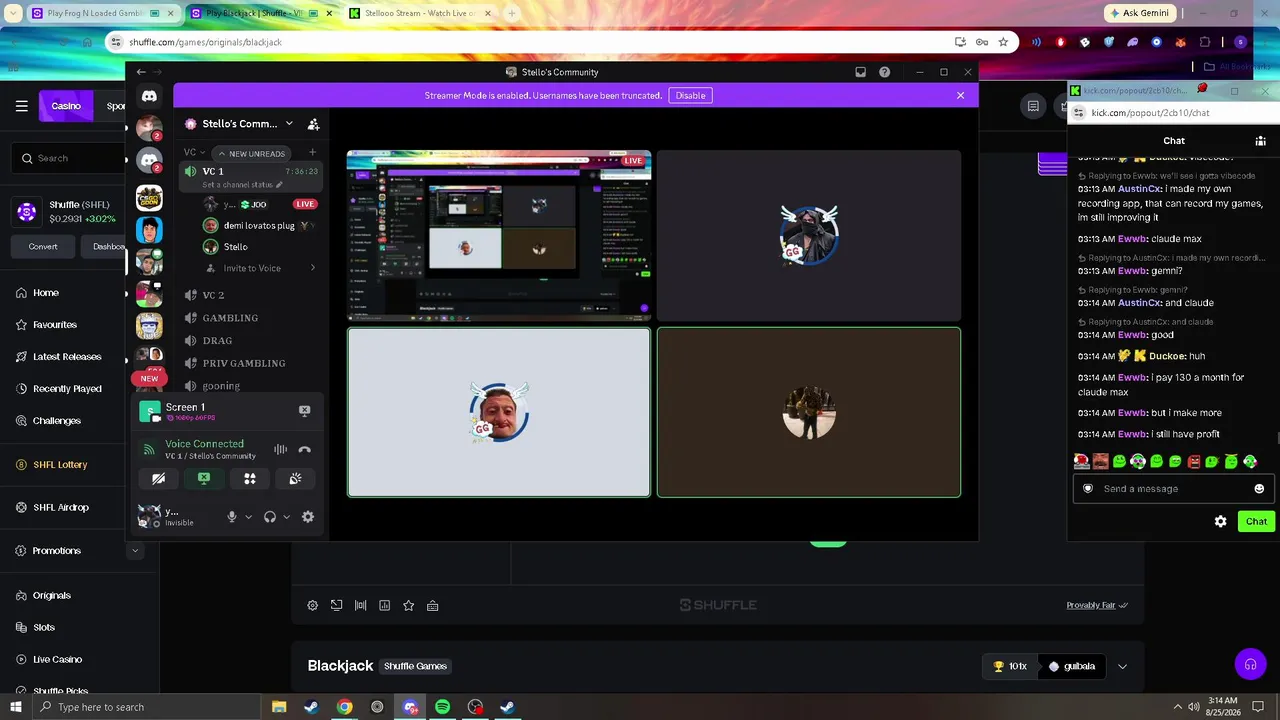Open microphone input device options arrow
The height and width of the screenshot is (720, 1280).
point(248,517)
